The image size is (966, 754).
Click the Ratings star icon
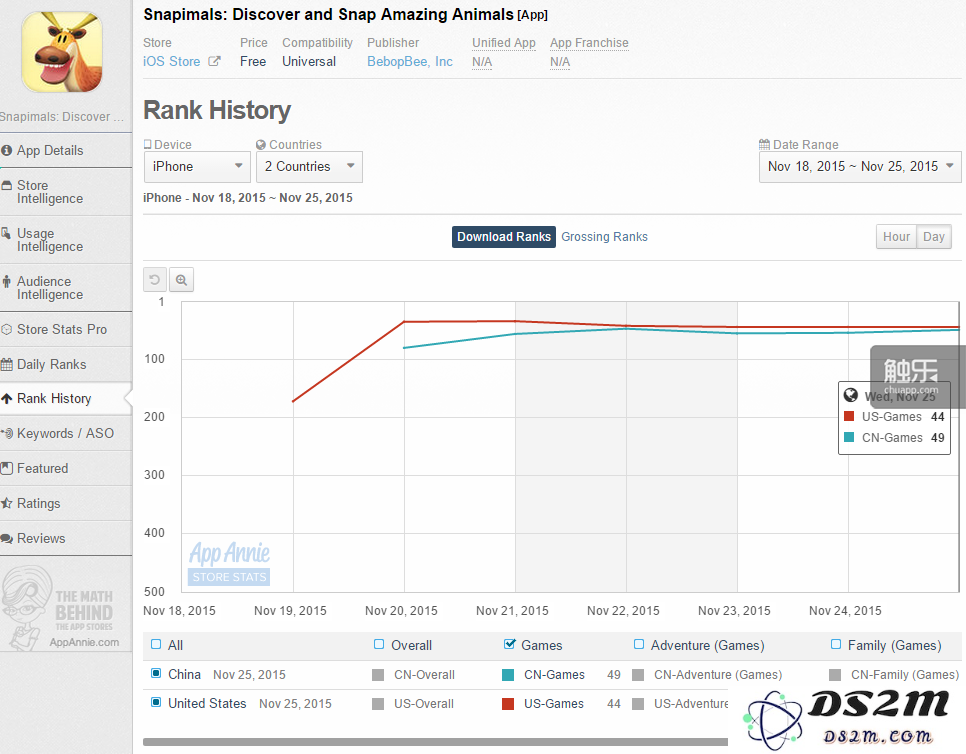coord(7,503)
